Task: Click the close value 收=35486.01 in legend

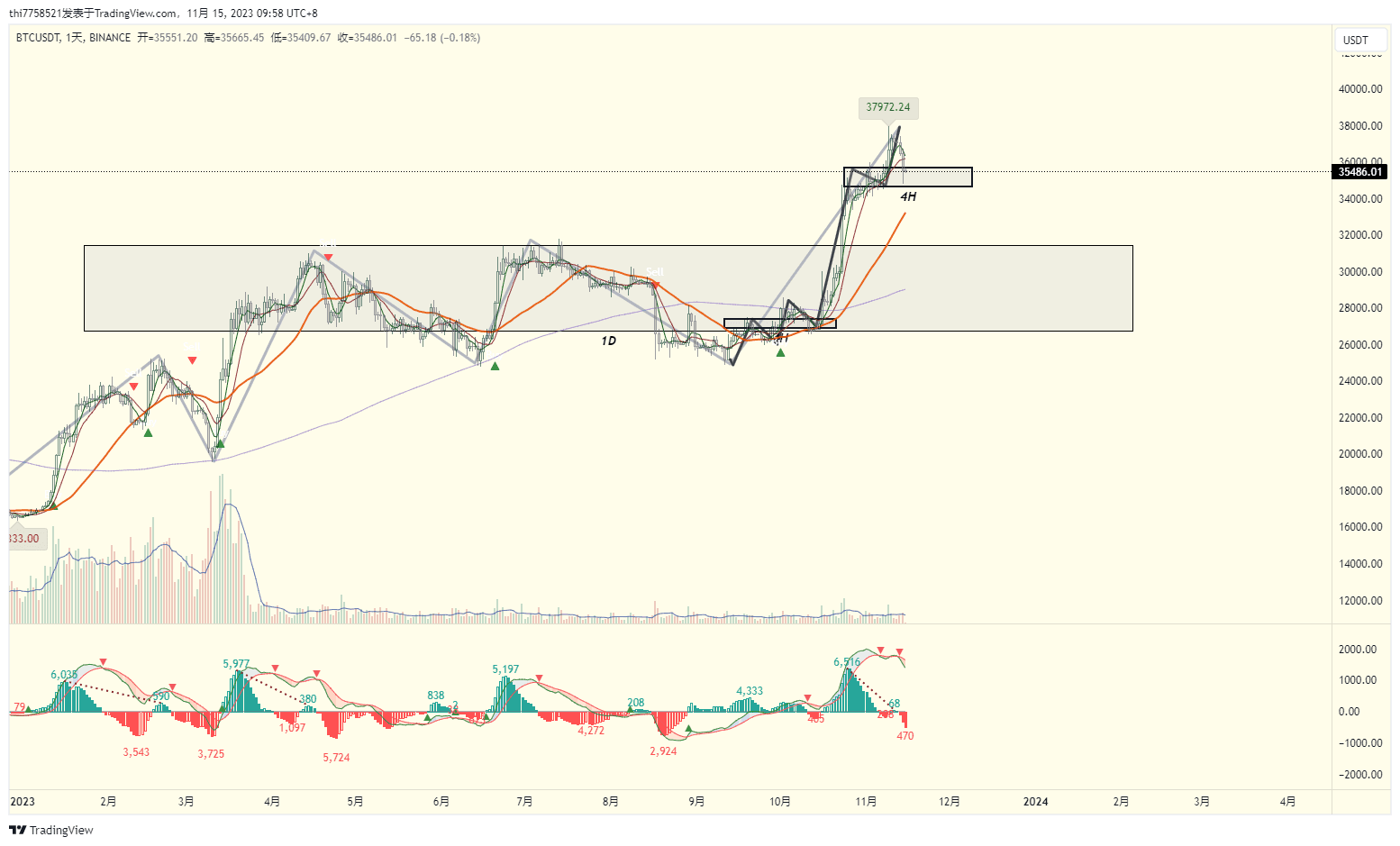Action: click(368, 38)
